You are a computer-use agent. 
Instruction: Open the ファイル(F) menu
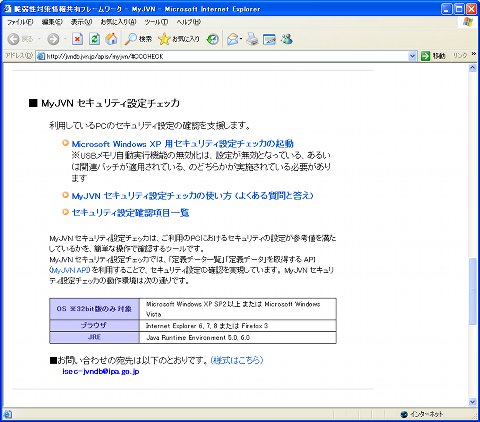coord(20,22)
